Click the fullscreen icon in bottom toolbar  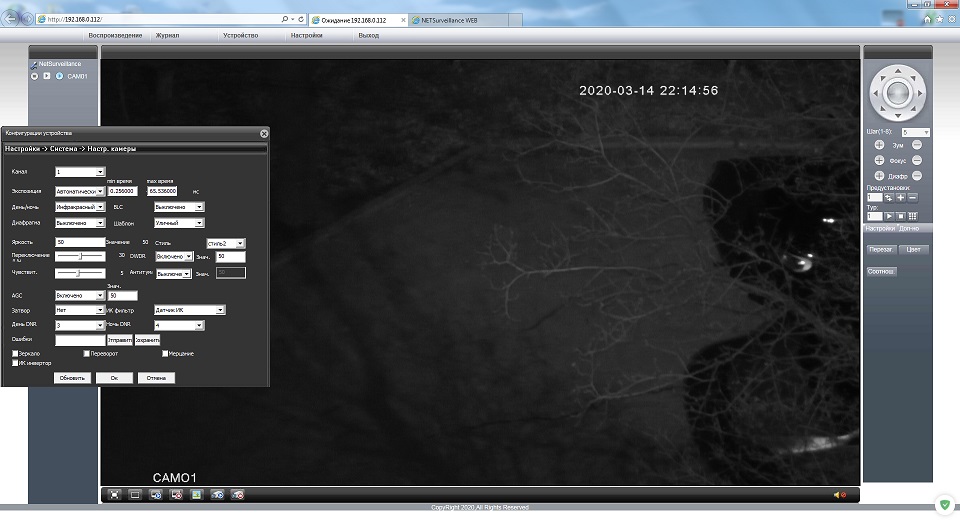click(115, 494)
